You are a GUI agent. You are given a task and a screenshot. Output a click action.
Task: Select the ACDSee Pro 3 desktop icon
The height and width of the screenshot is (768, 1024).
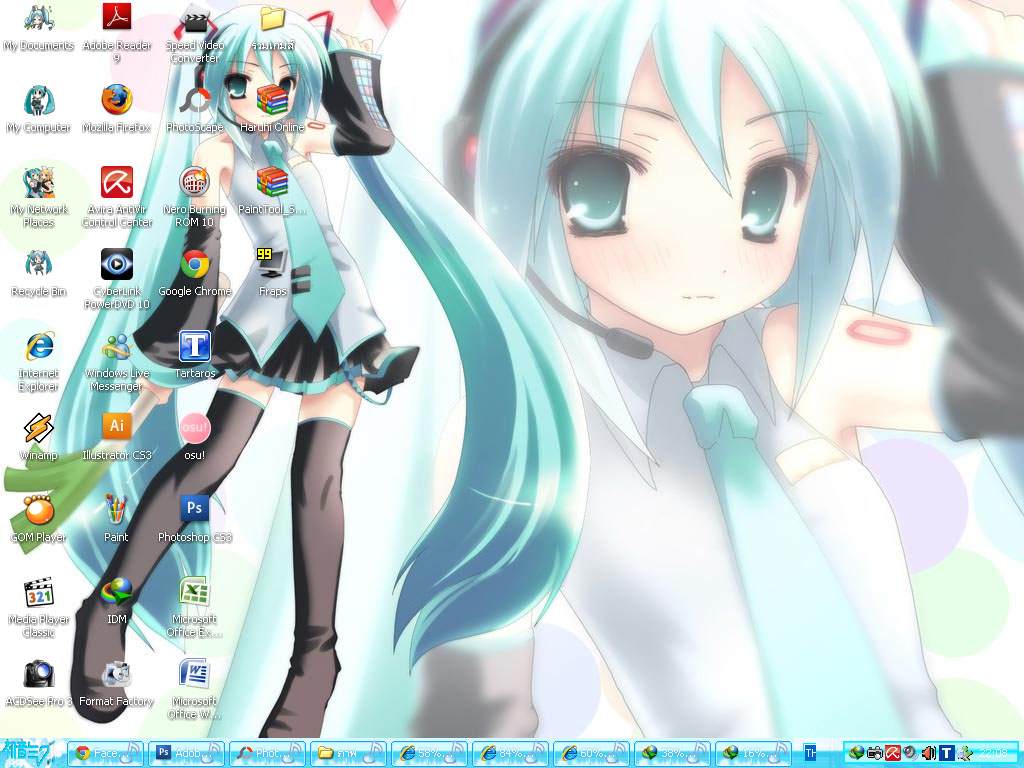click(39, 684)
